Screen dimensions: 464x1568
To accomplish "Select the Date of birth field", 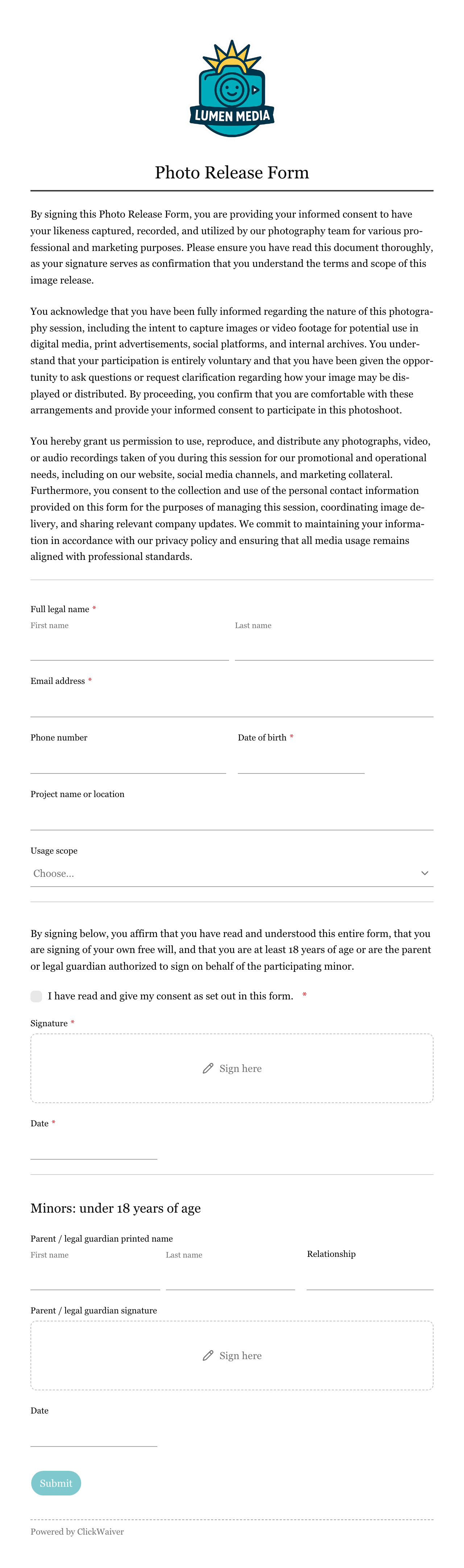I will pyautogui.click(x=301, y=760).
